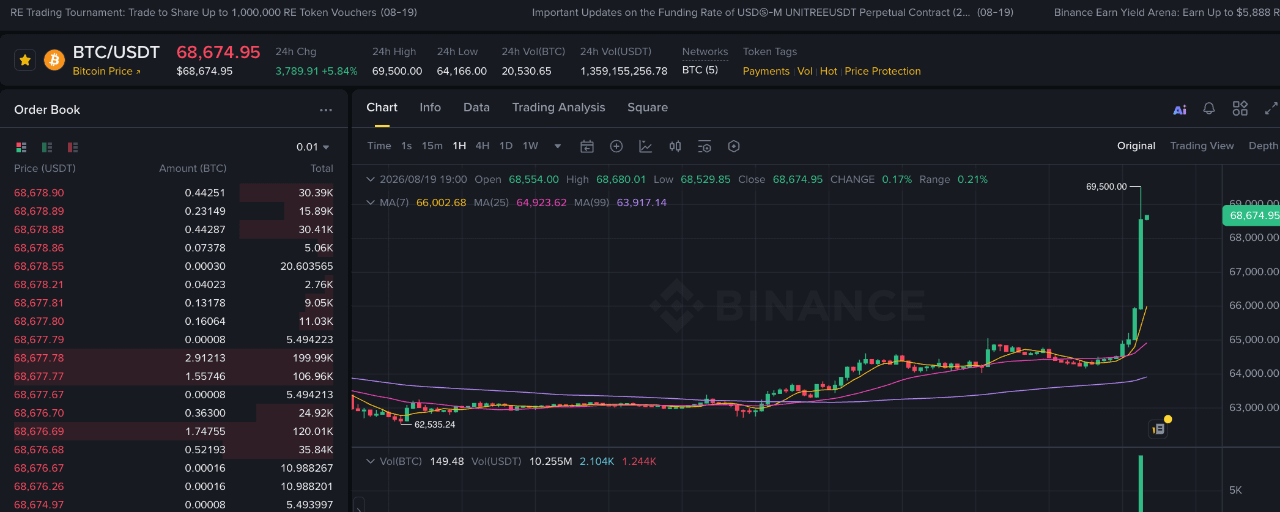1280x512 pixels.
Task: Toggle the BTC/USDT favorite star
Action: [x=25, y=60]
